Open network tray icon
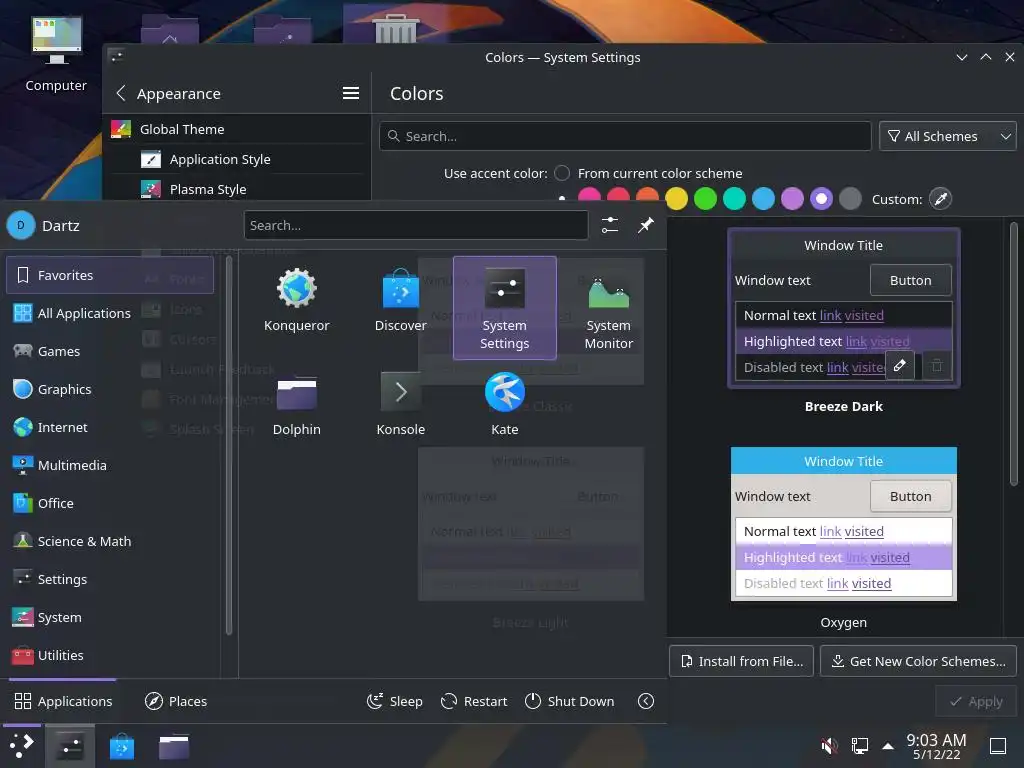Screen dimensions: 1024x768 [859, 745]
